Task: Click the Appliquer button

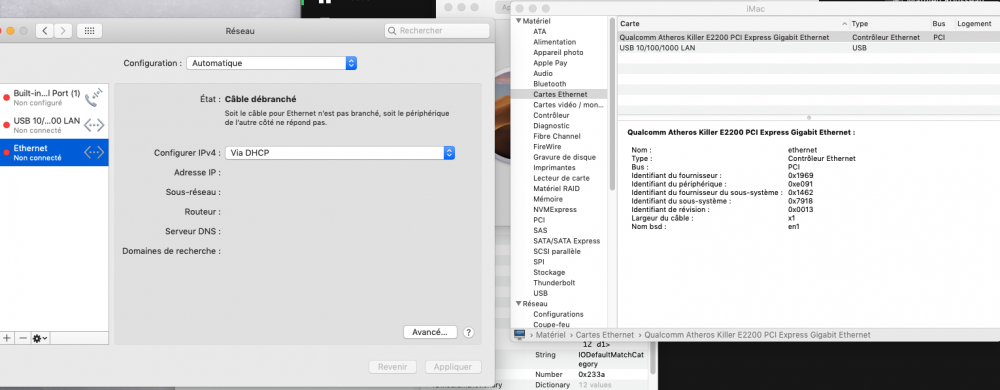Action: click(x=453, y=367)
